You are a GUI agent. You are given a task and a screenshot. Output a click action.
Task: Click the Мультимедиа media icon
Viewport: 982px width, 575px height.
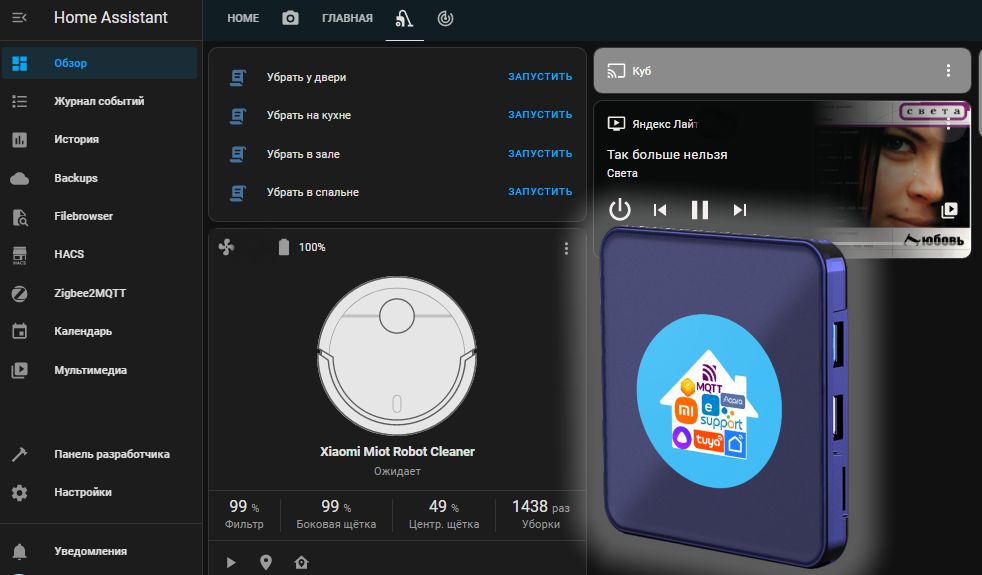click(19, 370)
